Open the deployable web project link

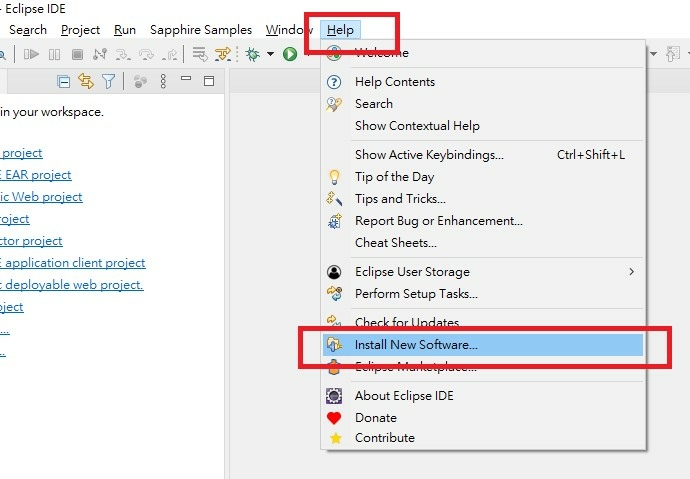[x=72, y=285]
